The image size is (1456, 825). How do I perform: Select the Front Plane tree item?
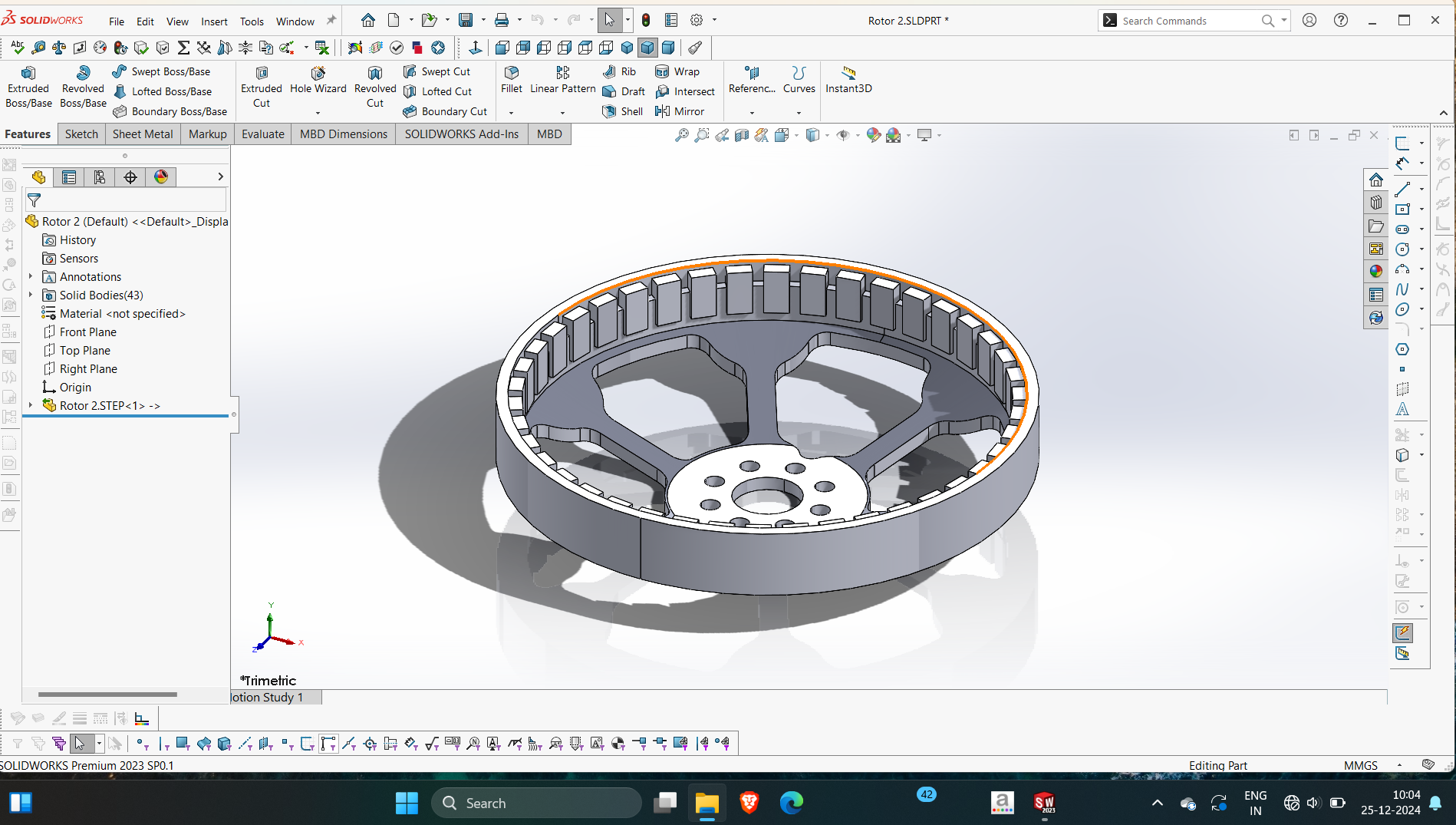88,332
